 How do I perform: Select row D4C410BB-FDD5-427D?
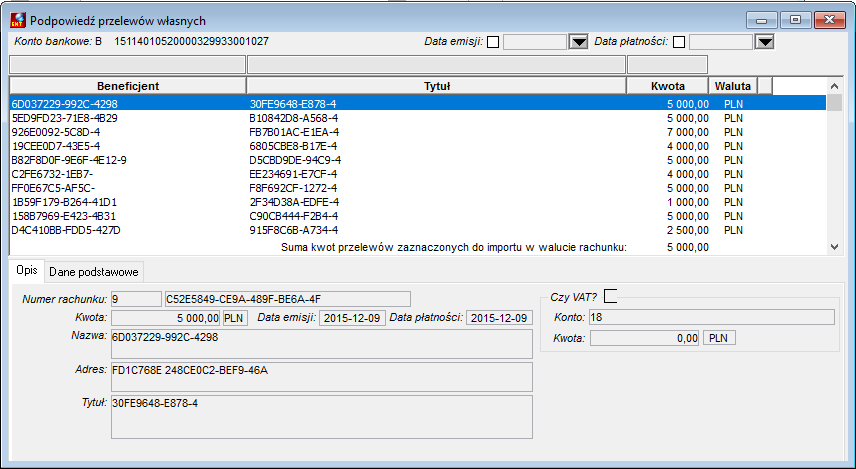click(x=418, y=230)
